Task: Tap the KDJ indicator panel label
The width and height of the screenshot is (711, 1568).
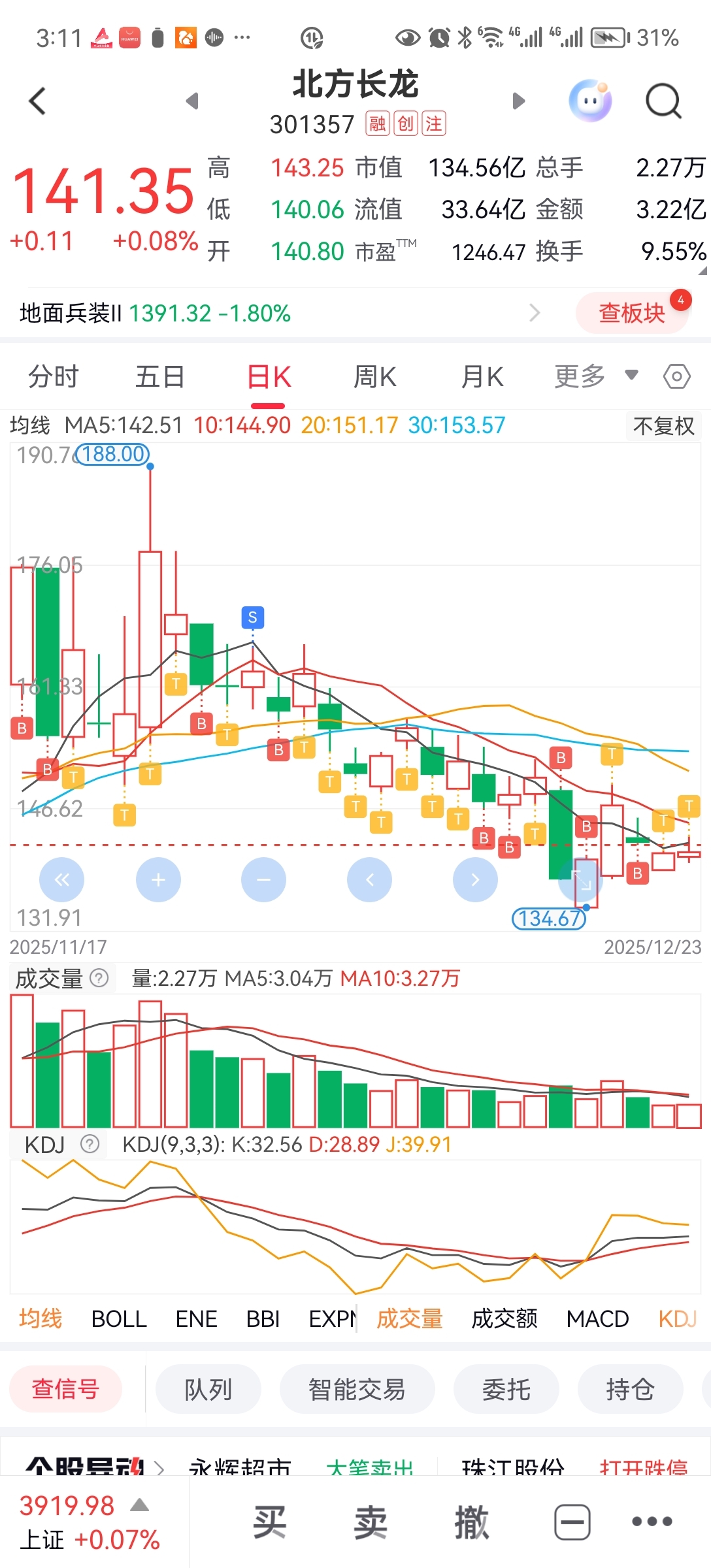Action: [x=44, y=1145]
